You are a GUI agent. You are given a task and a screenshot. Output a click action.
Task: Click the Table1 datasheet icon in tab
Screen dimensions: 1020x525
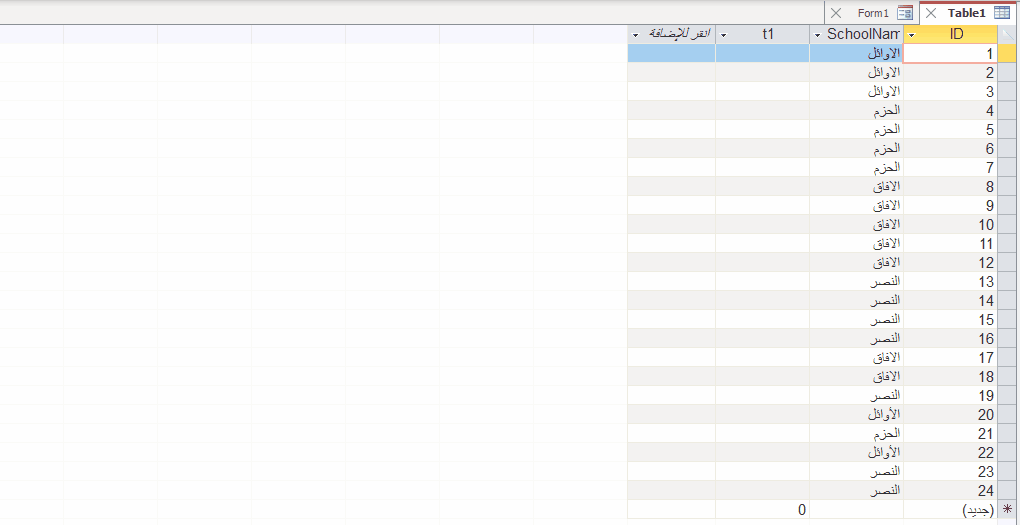1002,13
